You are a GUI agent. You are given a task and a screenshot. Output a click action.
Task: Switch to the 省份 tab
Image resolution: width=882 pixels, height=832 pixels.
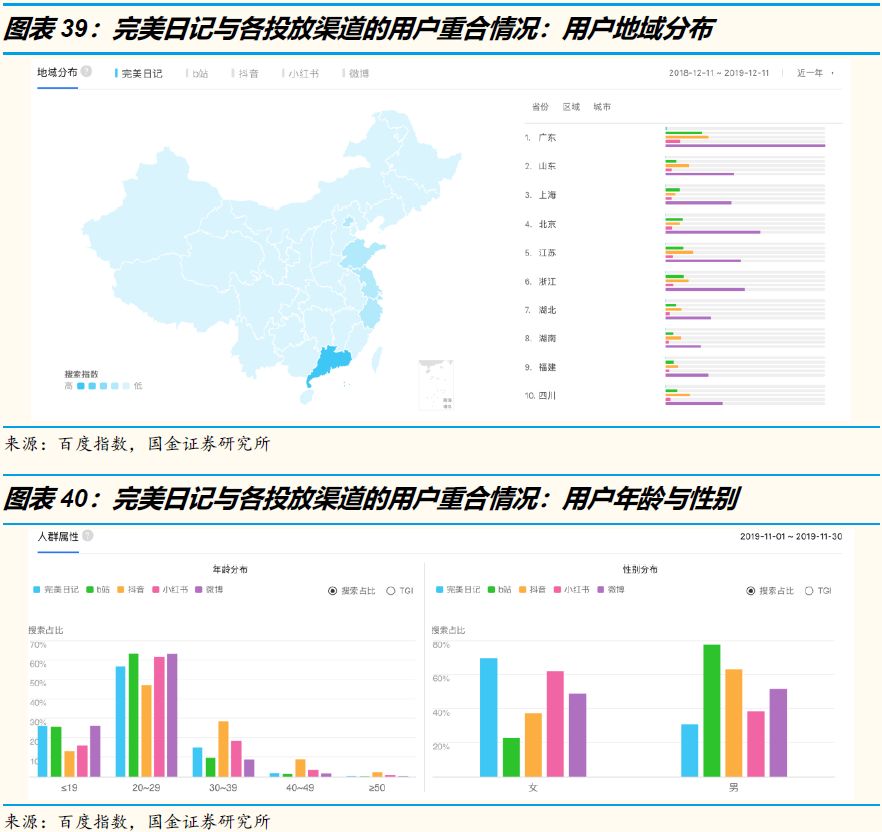[540, 107]
